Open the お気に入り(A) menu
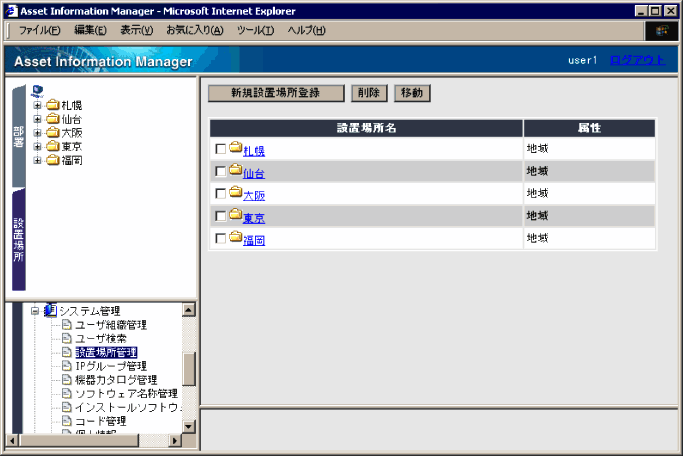Image resolution: width=683 pixels, height=456 pixels. pyautogui.click(x=195, y=30)
